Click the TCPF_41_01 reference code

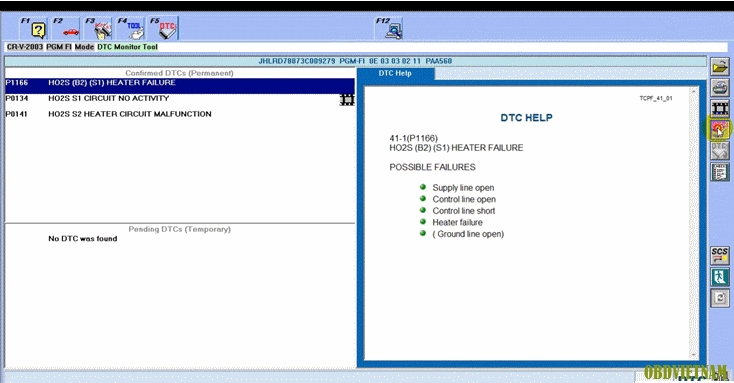point(656,98)
